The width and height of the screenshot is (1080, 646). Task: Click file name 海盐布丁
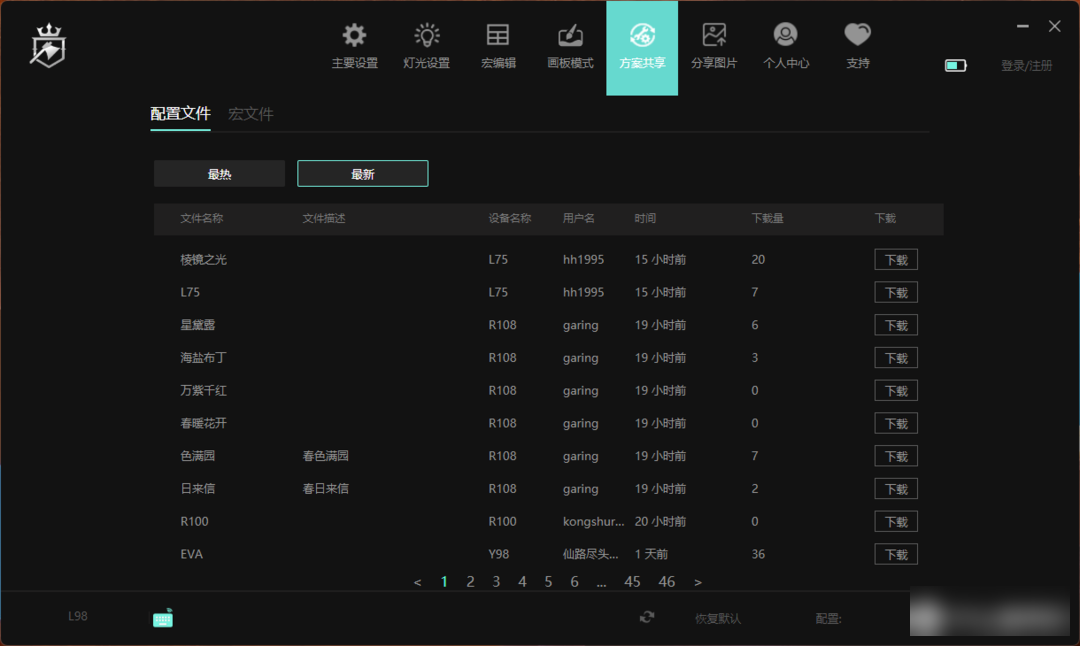pyautogui.click(x=203, y=357)
